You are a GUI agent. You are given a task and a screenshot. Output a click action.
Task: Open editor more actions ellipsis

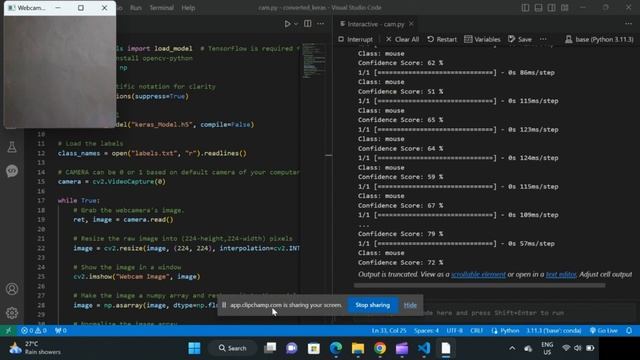pos(320,24)
